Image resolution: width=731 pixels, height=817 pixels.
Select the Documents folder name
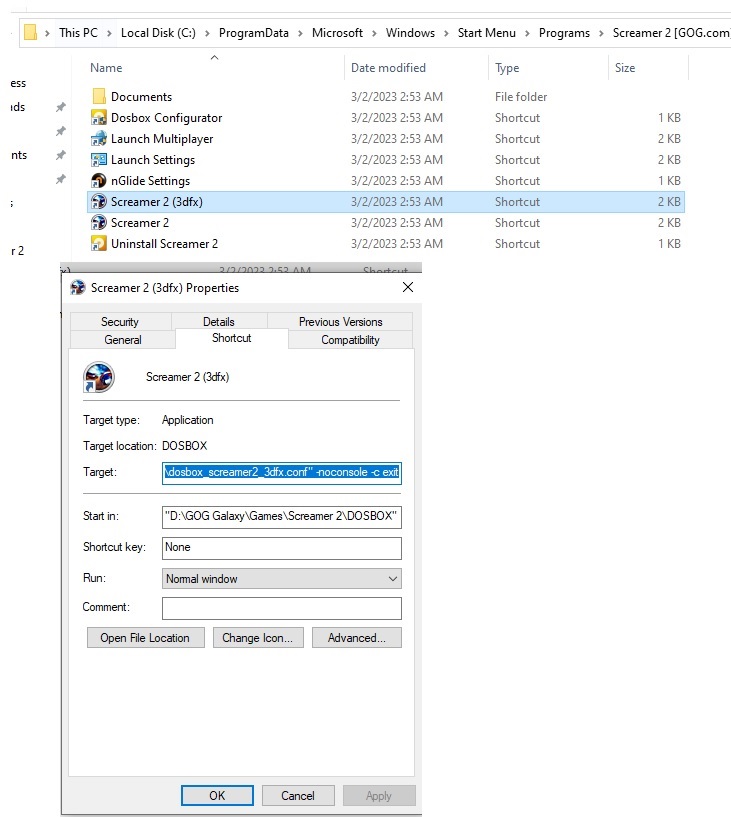141,97
